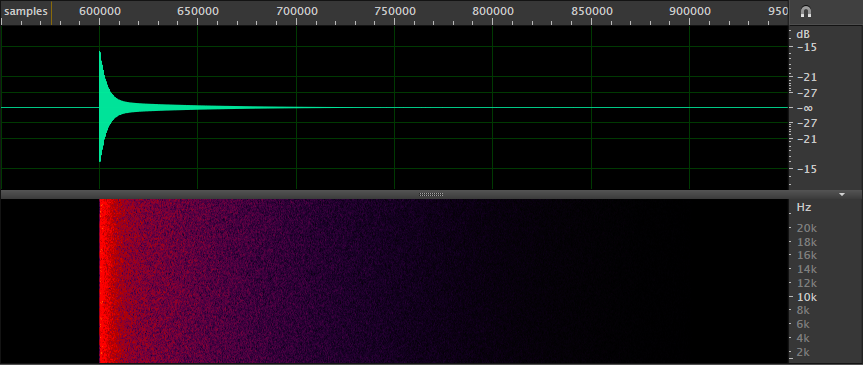Click the Hz frequency scale label
The height and width of the screenshot is (365, 863).
click(804, 208)
